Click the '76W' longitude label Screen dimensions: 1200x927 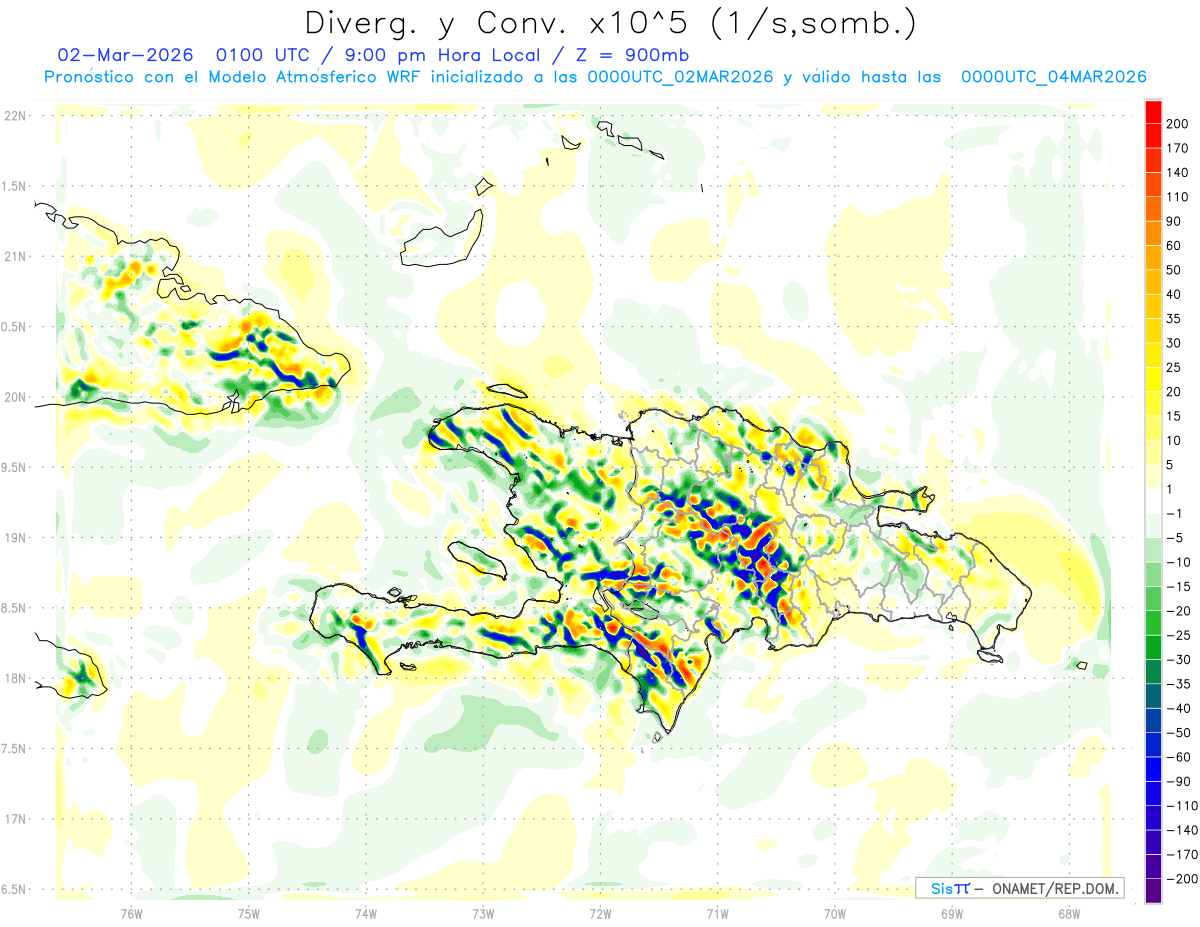pos(131,913)
